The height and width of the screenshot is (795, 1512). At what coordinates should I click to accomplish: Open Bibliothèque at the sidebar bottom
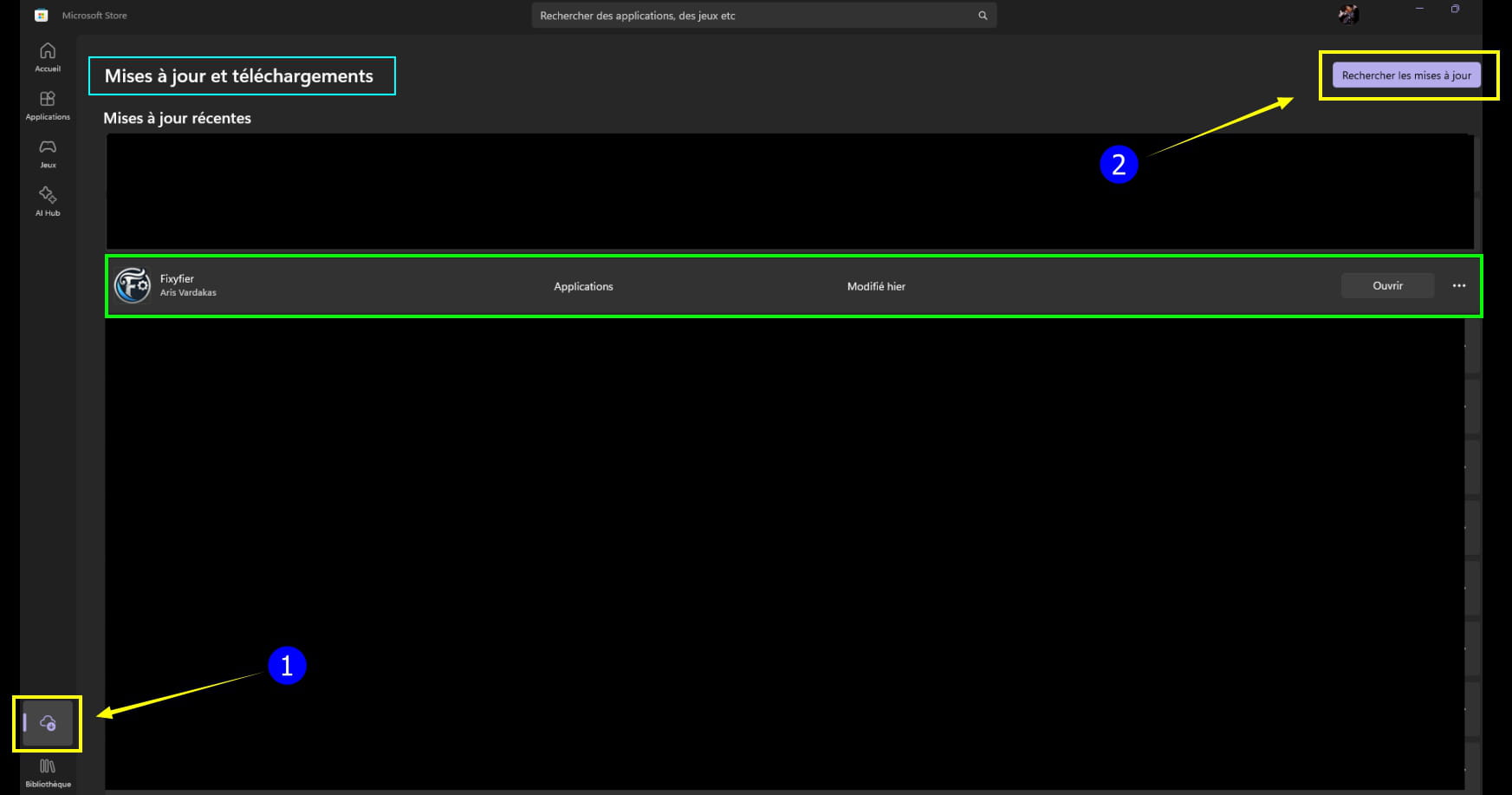[48, 772]
